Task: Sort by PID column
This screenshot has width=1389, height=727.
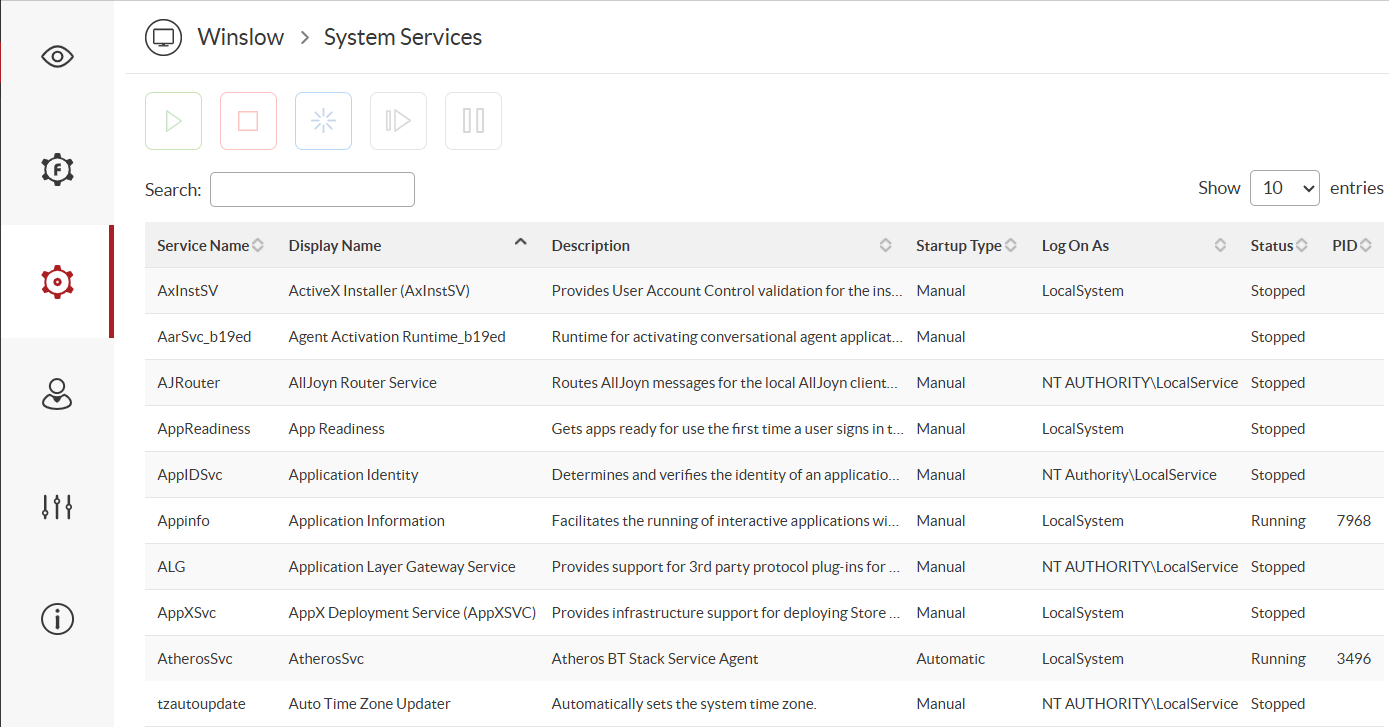Action: [x=1352, y=245]
